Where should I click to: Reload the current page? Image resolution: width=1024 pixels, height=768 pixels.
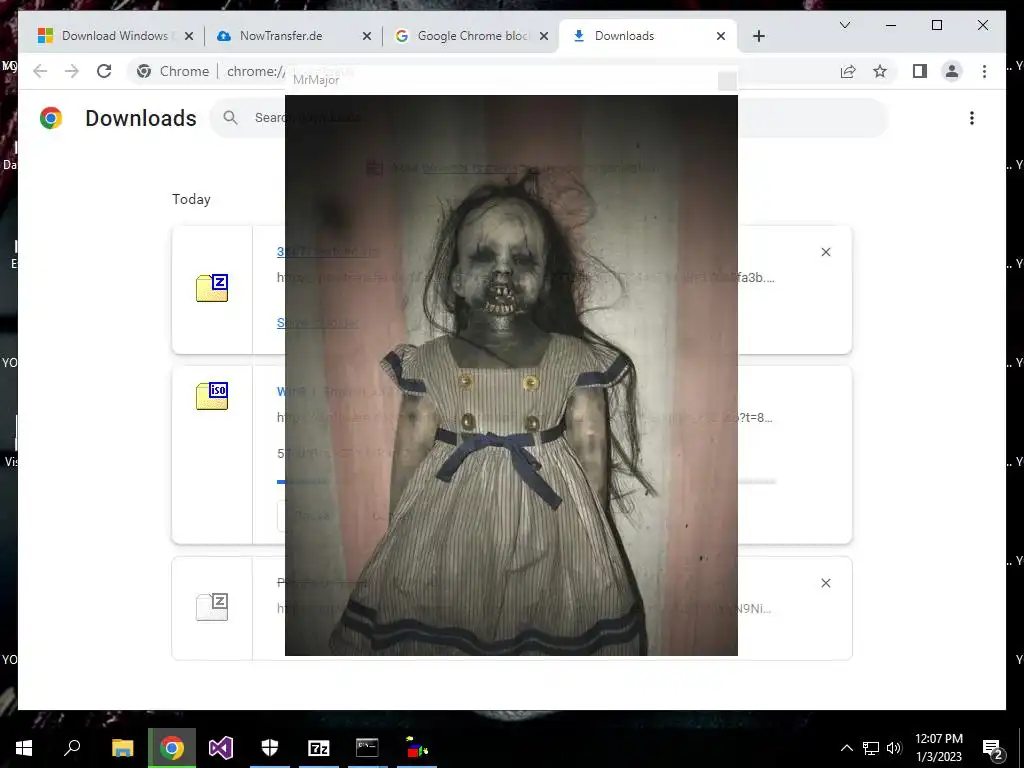click(104, 71)
